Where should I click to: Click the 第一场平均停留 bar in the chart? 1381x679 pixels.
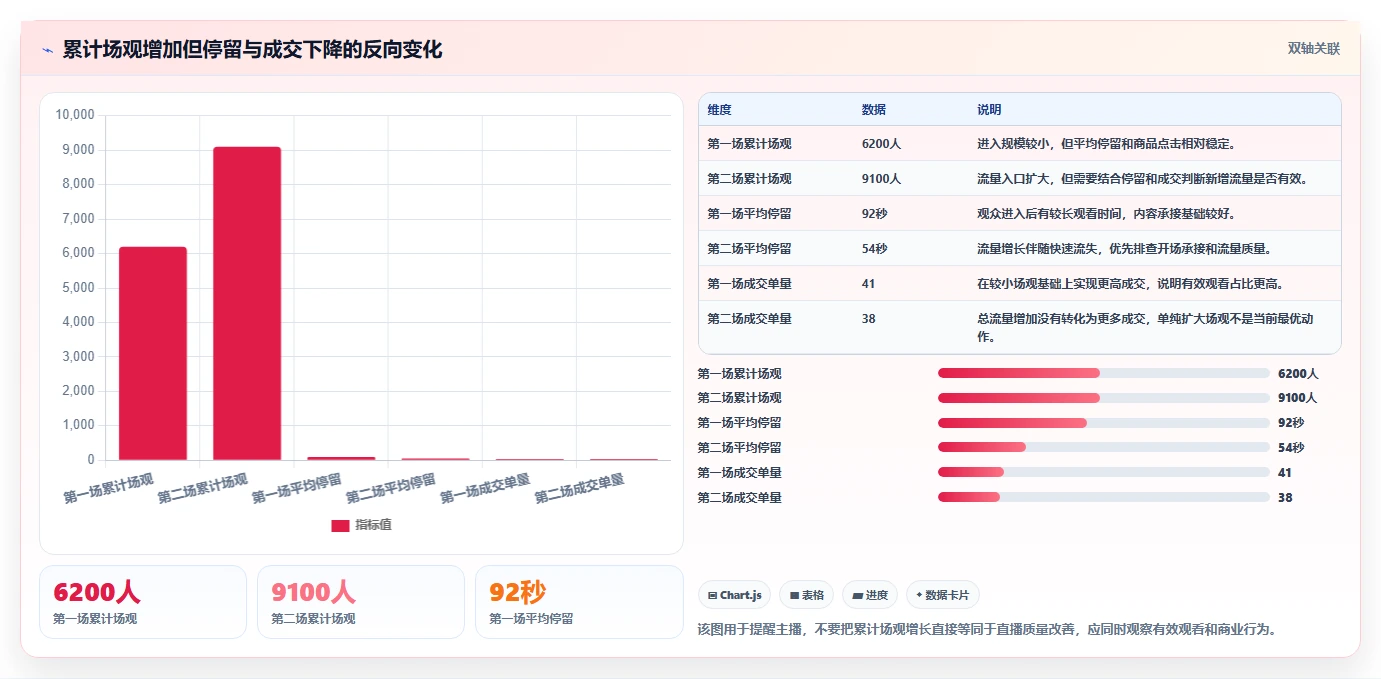click(x=341, y=458)
